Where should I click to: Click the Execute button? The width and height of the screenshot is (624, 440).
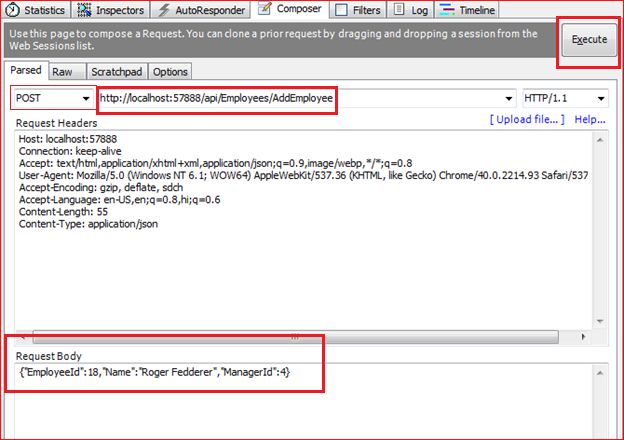point(589,39)
